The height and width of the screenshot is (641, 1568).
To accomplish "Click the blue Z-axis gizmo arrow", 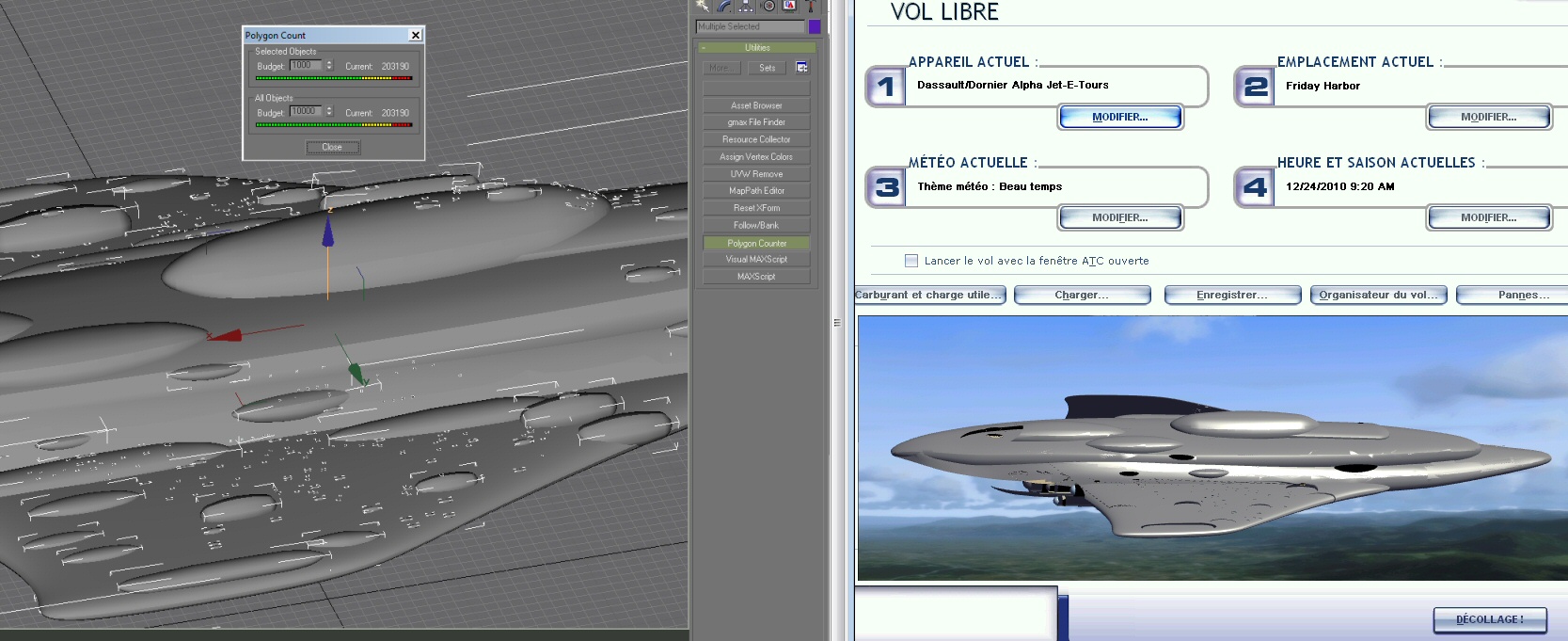I will (x=327, y=232).
